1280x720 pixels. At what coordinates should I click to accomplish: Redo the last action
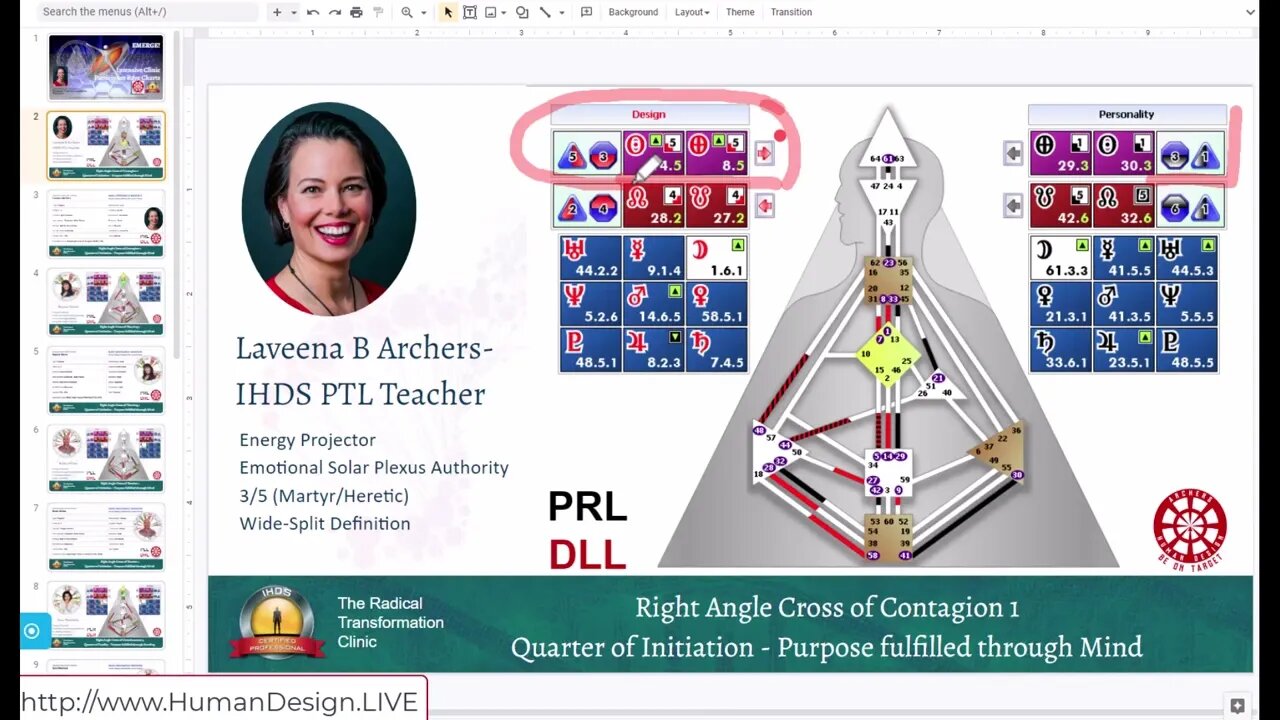click(x=334, y=12)
